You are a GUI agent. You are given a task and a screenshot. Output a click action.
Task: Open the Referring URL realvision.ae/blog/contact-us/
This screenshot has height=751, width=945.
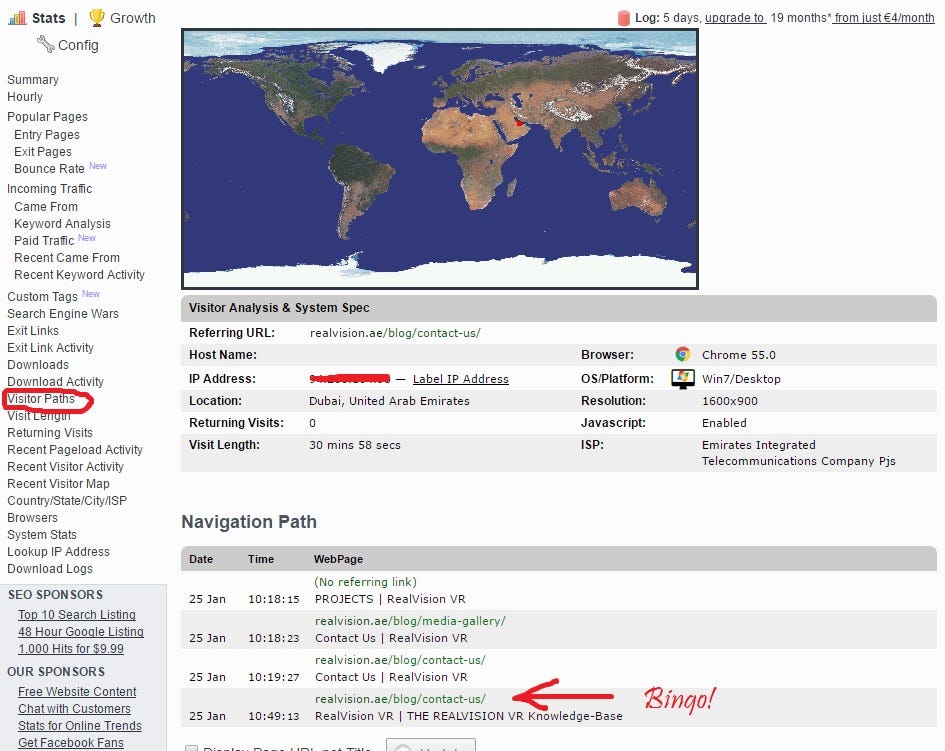[x=395, y=333]
